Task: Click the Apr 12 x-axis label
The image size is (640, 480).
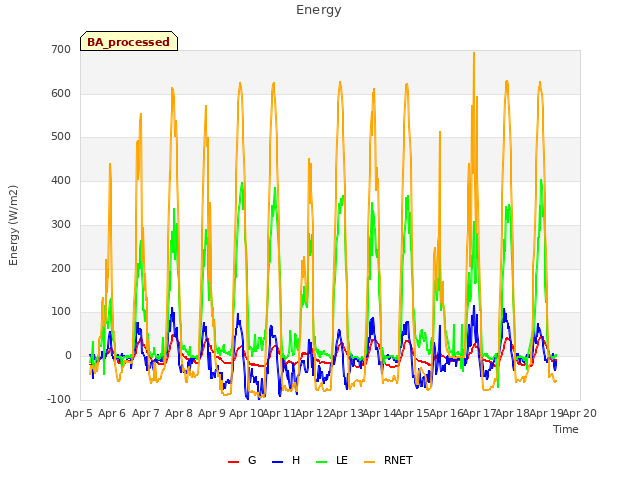Action: click(313, 413)
